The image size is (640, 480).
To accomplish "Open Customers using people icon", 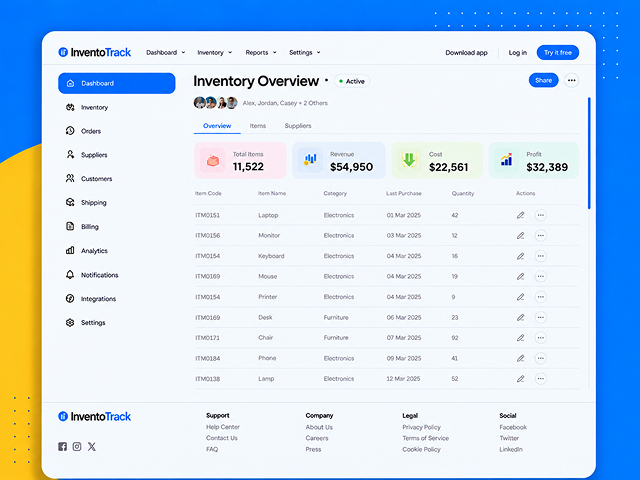I will [70, 178].
